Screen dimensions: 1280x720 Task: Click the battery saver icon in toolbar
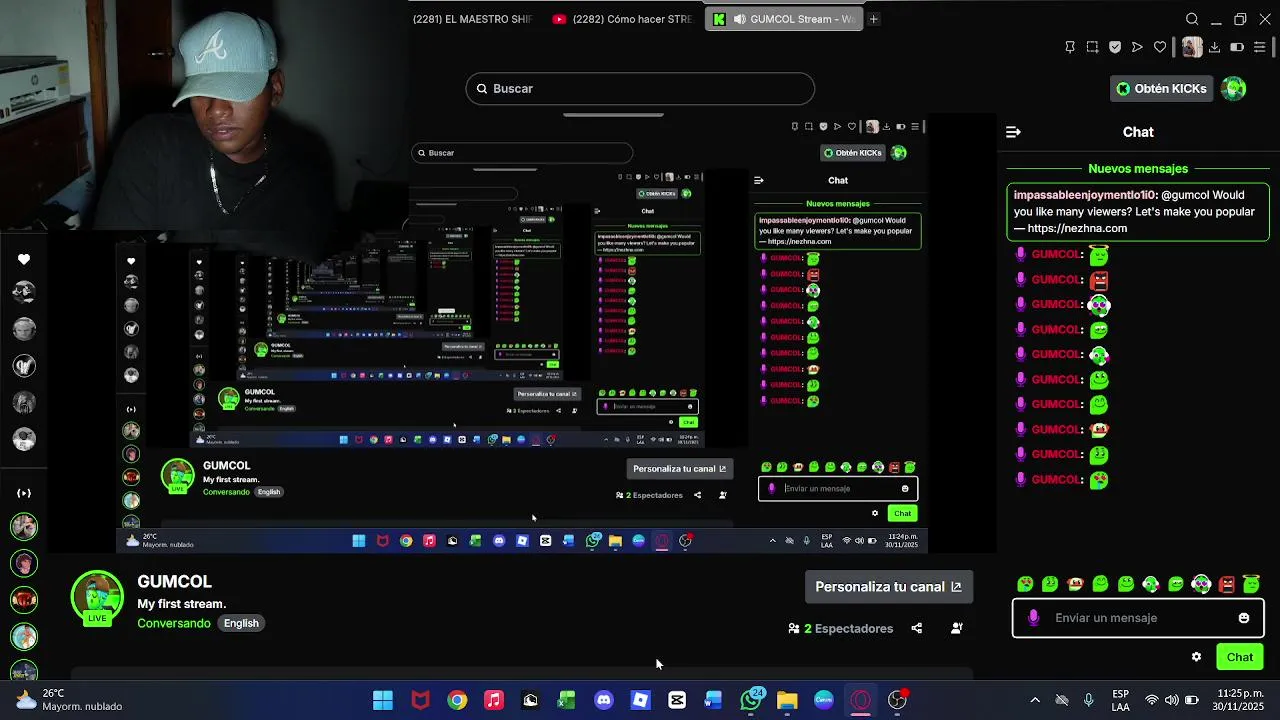(x=1237, y=47)
